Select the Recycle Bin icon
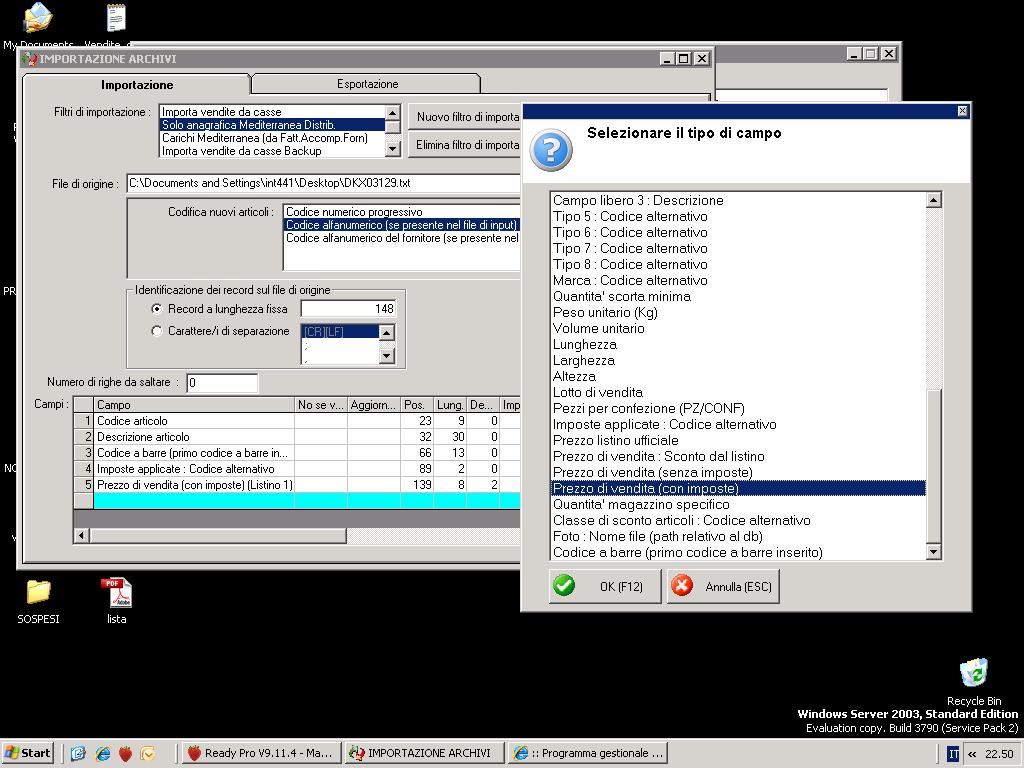 pos(974,682)
